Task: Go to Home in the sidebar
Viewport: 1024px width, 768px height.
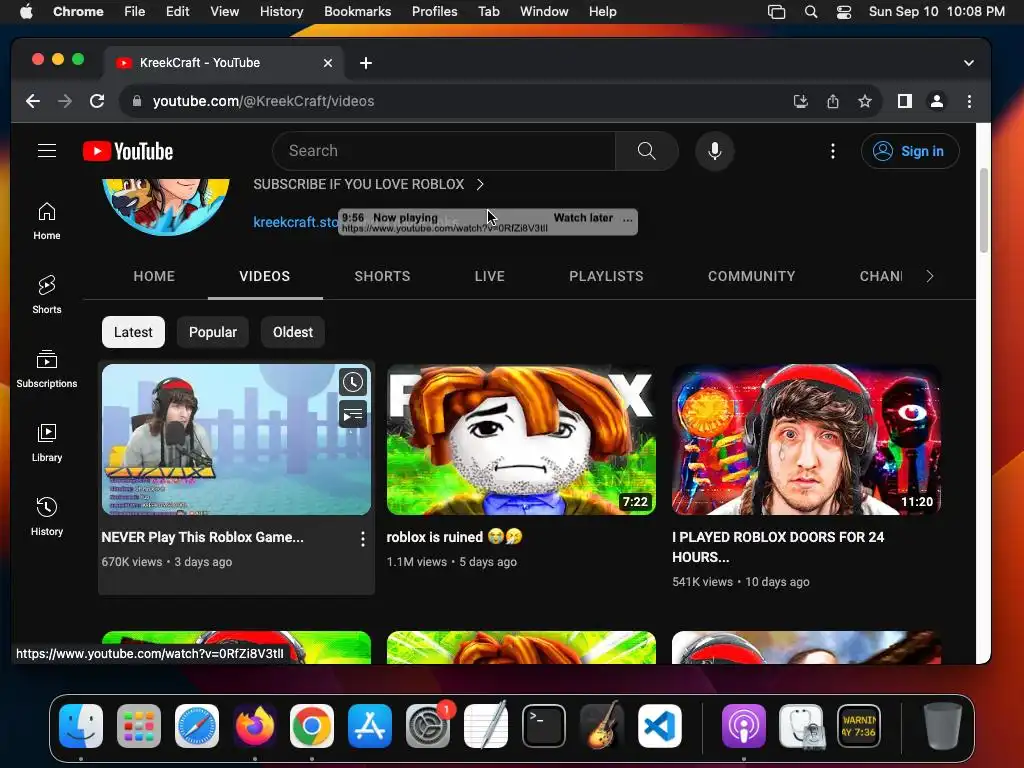Action: 47,221
